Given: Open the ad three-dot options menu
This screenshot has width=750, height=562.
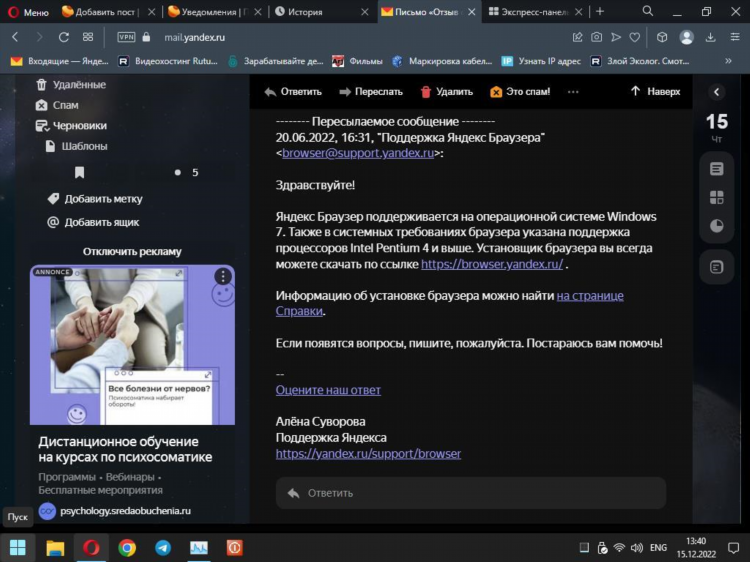Looking at the screenshot, I should (x=223, y=276).
